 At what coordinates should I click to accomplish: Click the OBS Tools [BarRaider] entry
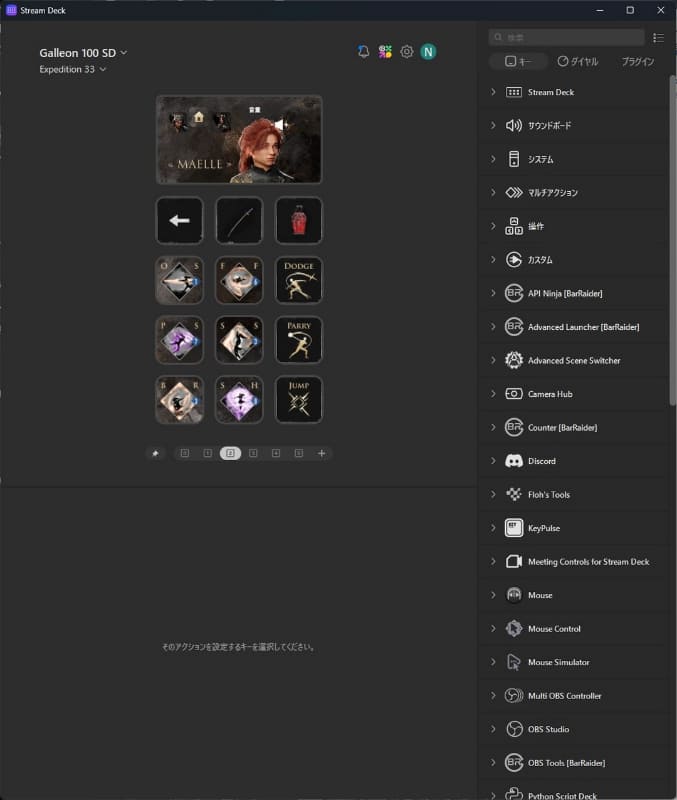[x=574, y=763]
